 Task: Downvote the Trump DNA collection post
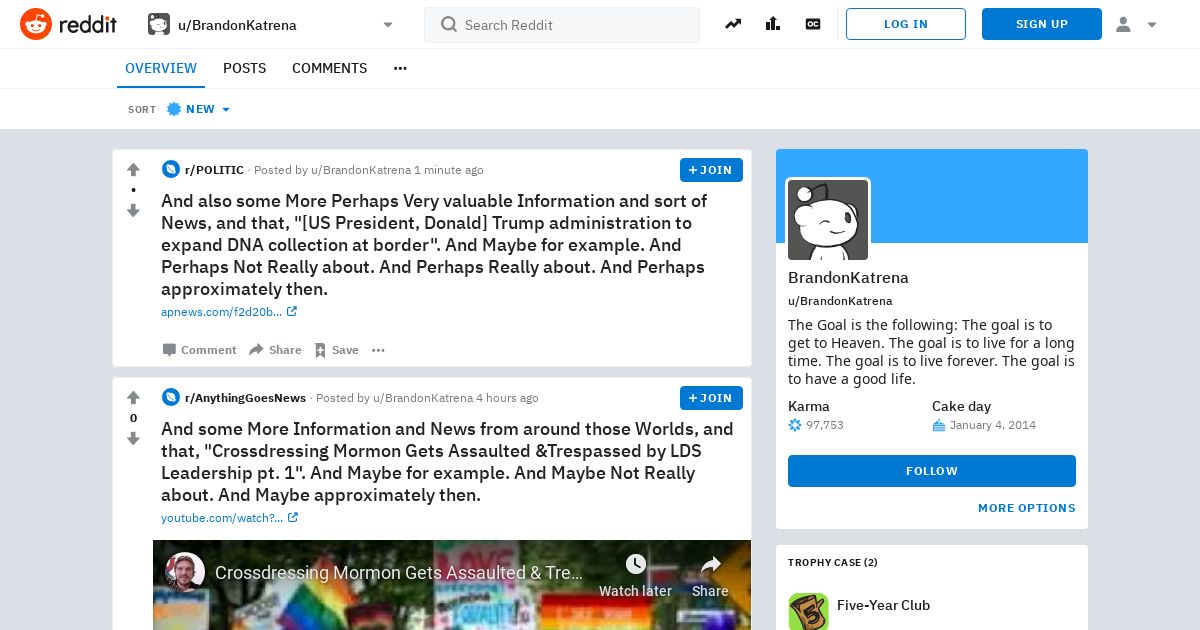[x=133, y=210]
